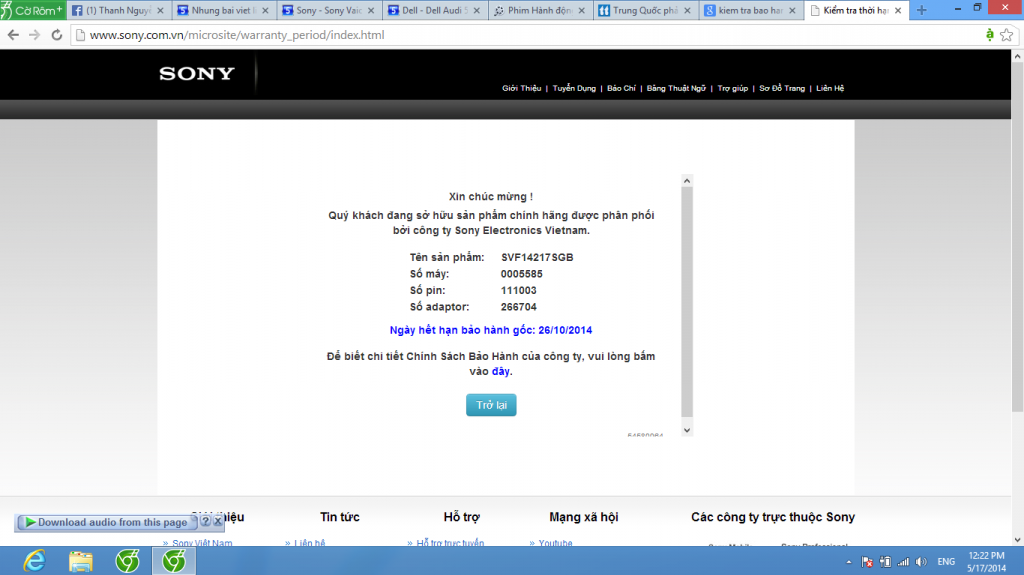Screen dimensions: 1024x575
Task: Bookmark this page with the star icon
Action: point(1006,35)
